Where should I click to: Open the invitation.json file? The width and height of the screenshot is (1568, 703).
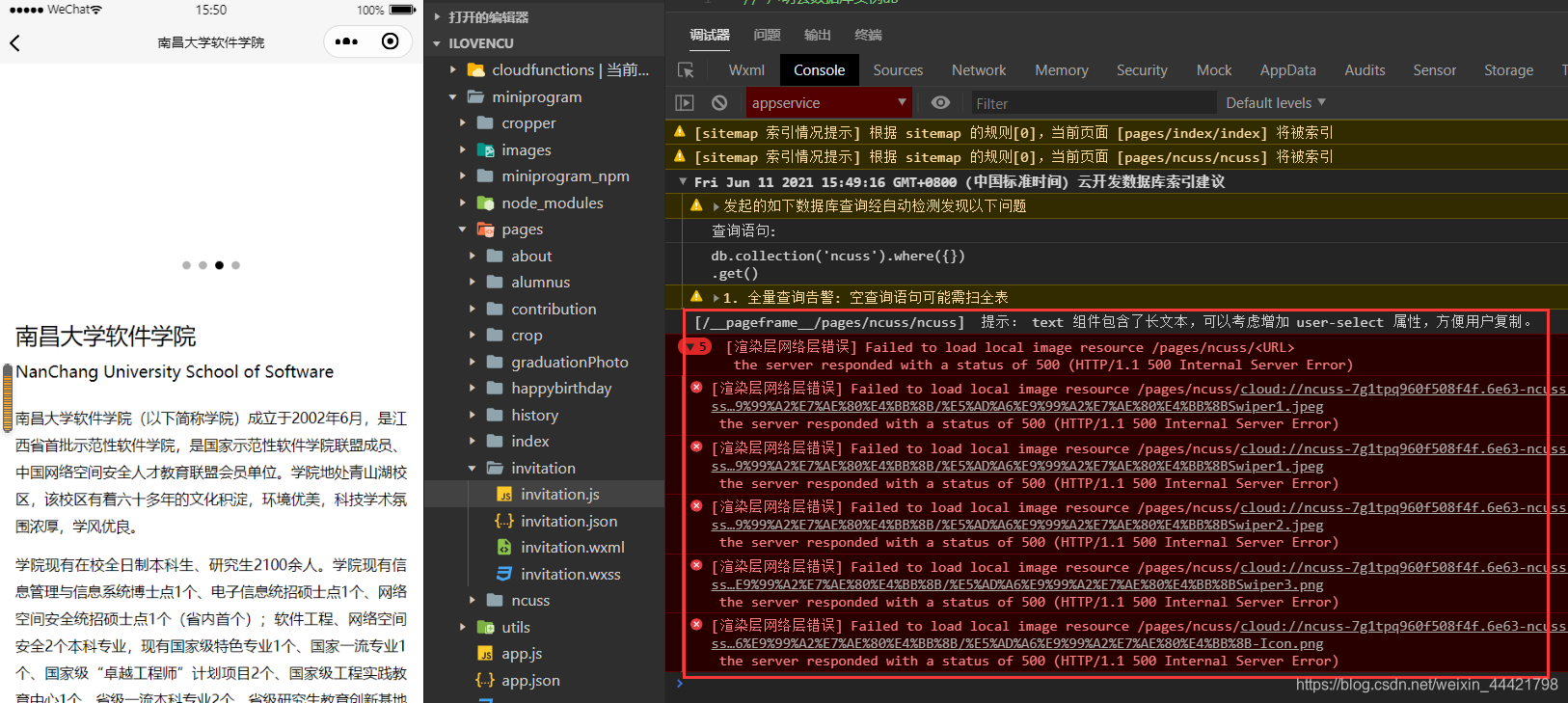tap(568, 521)
